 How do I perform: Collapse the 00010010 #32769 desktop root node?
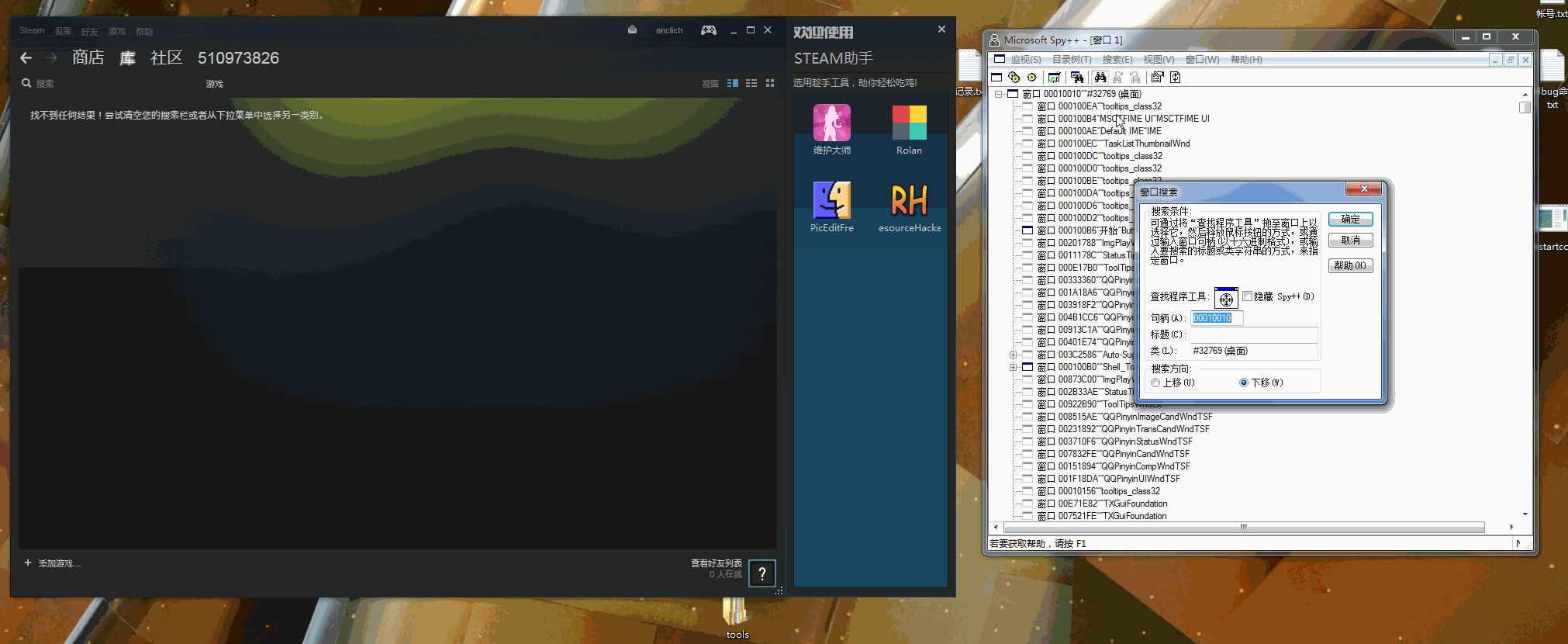pyautogui.click(x=998, y=94)
